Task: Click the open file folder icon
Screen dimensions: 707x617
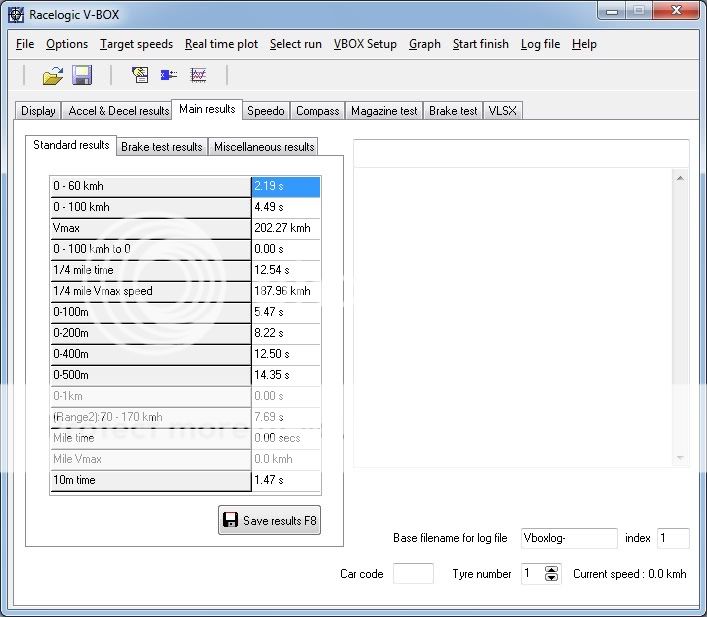Action: tap(53, 75)
